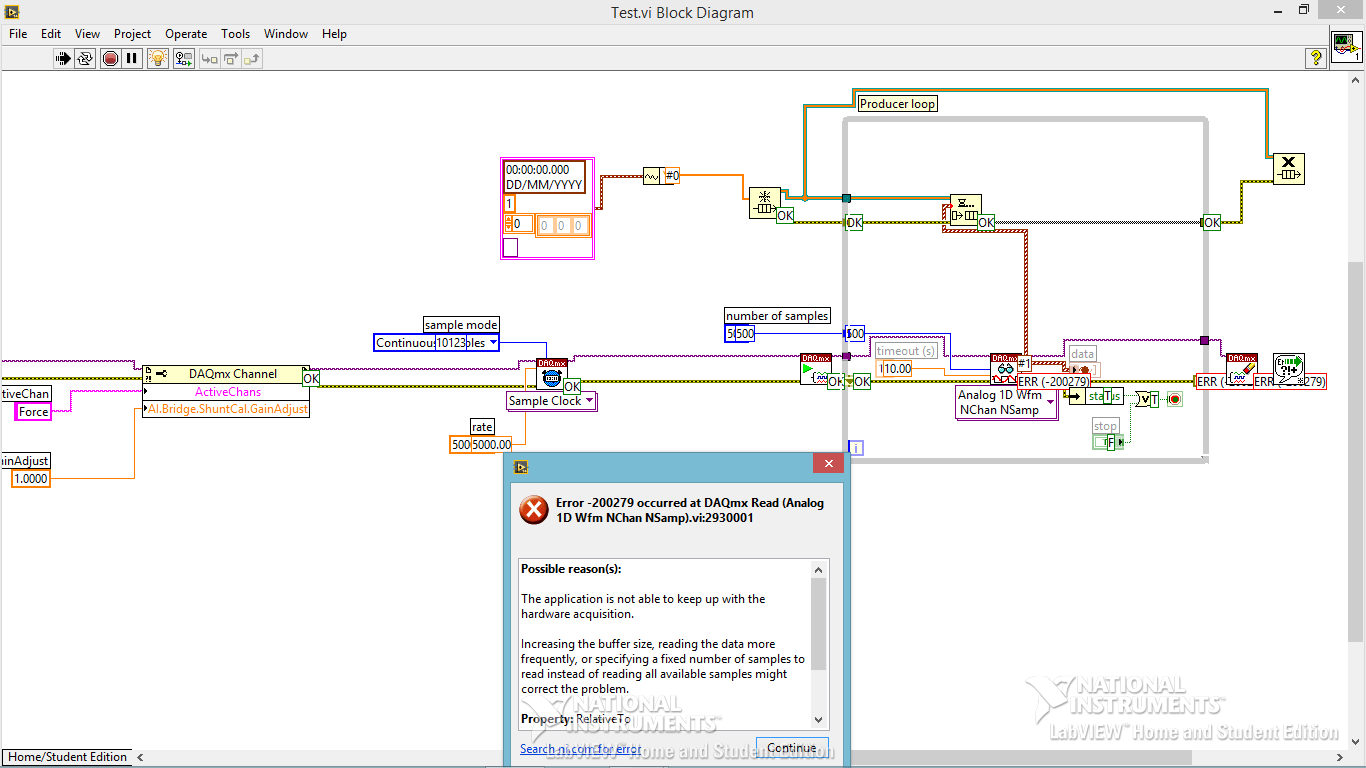1366x768 pixels.
Task: Click the block diagram vertical scrollbar thumb
Action: click(x=1356, y=450)
